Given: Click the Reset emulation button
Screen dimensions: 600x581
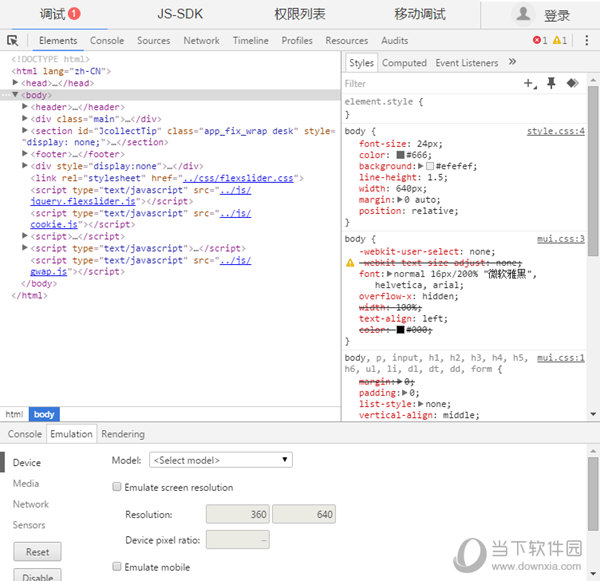Looking at the screenshot, I should (x=38, y=552).
